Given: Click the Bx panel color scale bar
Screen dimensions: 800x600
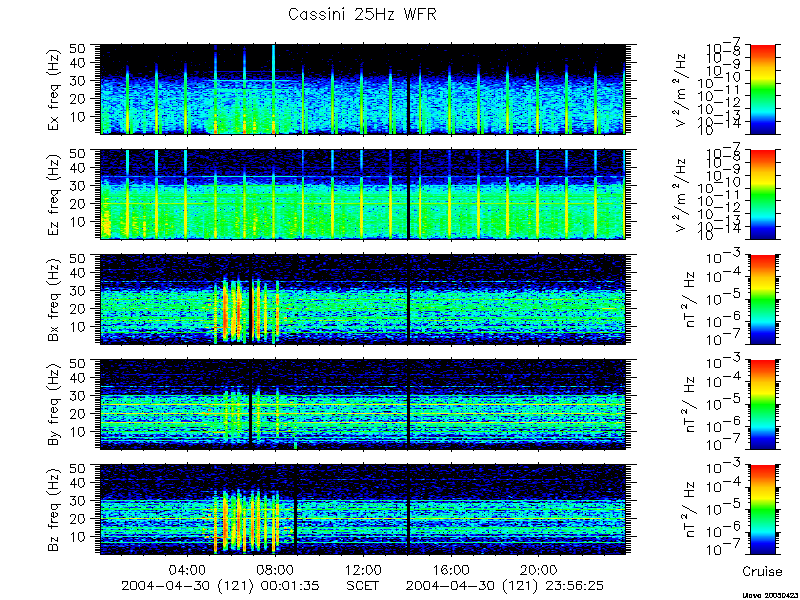Looking at the screenshot, I should click(762, 299).
